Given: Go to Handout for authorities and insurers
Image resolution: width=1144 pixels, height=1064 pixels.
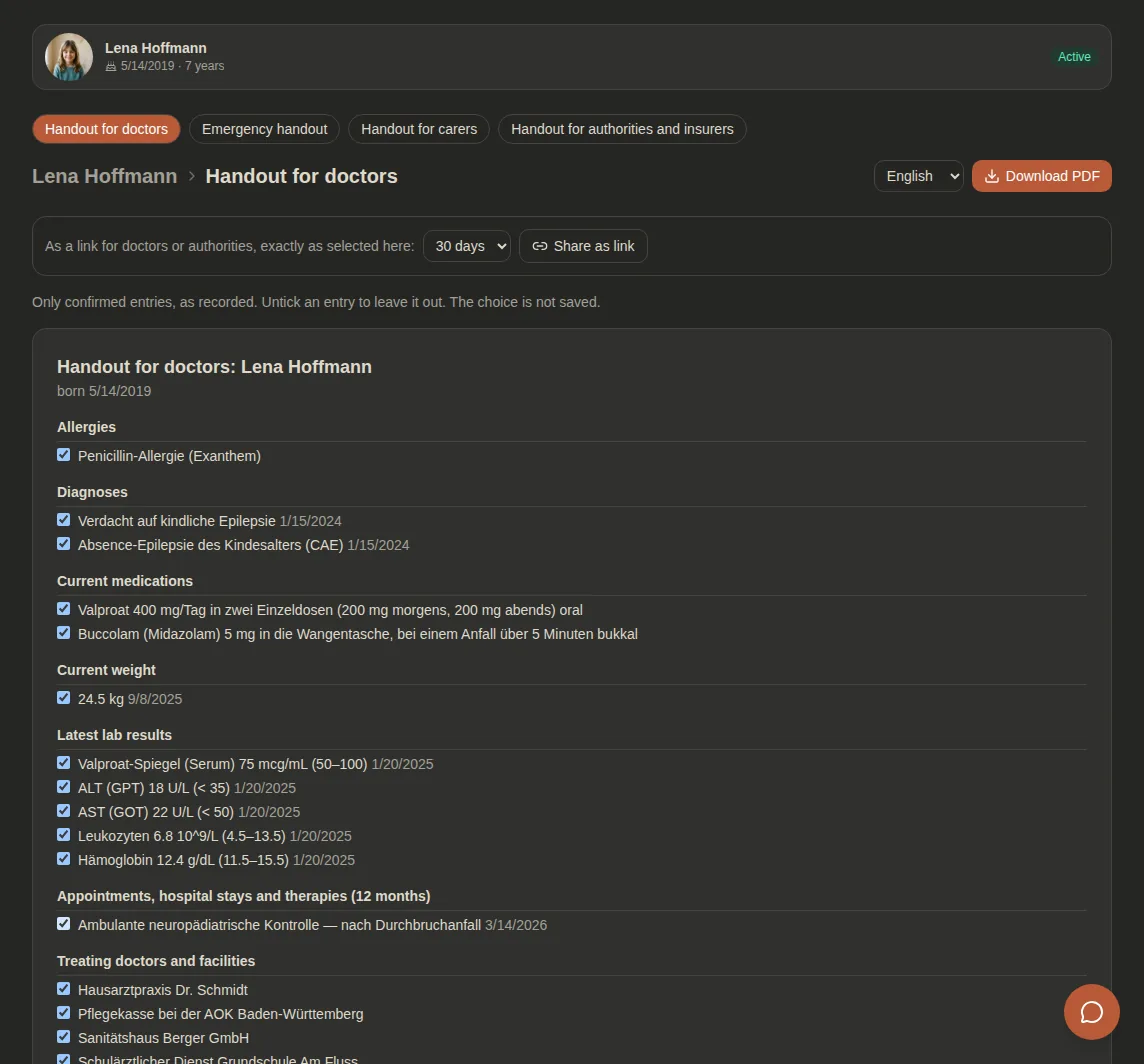Looking at the screenshot, I should coord(622,129).
